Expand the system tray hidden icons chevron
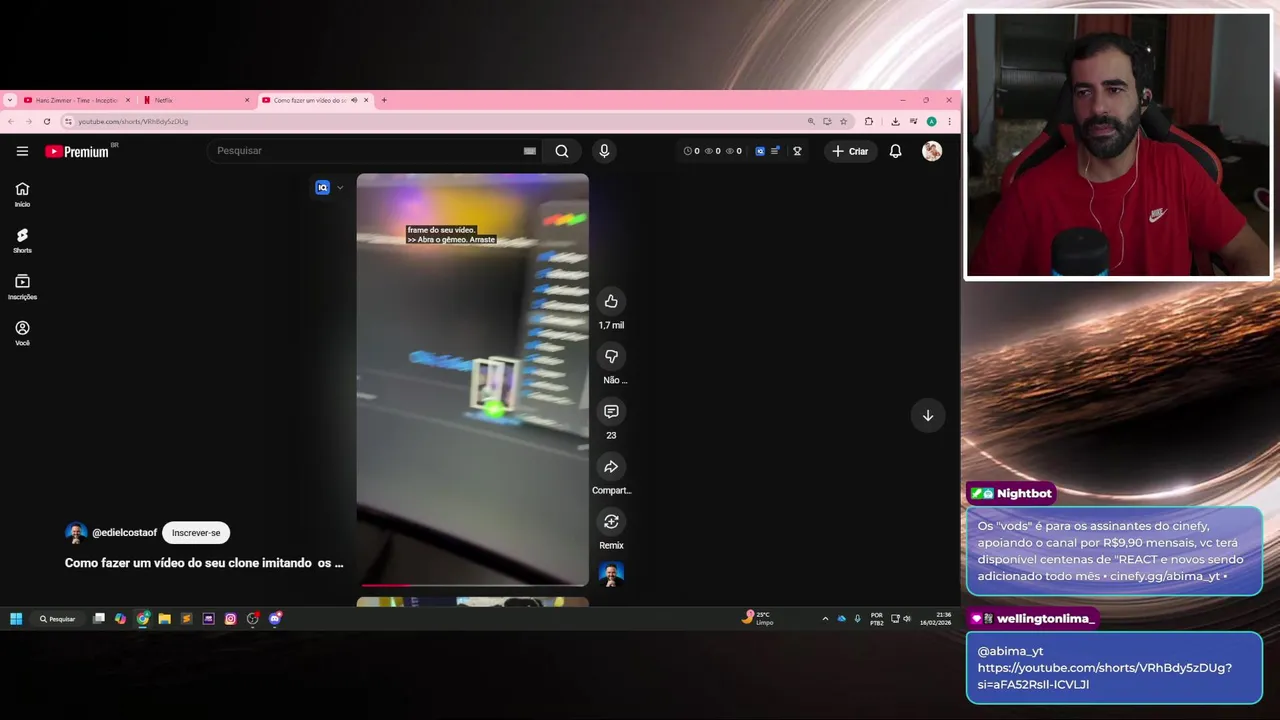The width and height of the screenshot is (1280, 720). pos(825,619)
